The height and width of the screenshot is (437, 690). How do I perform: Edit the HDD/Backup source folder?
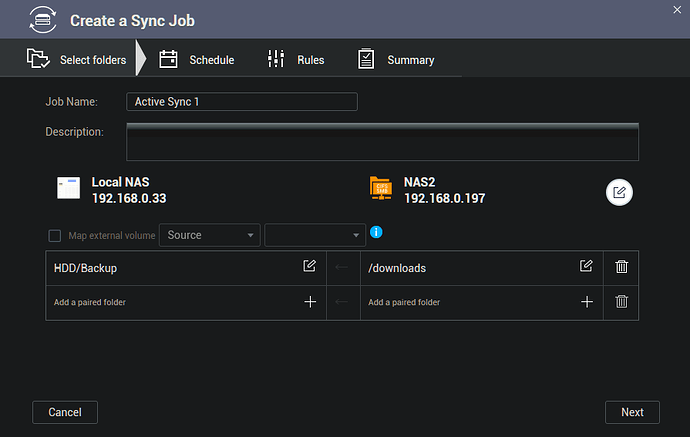pyautogui.click(x=309, y=266)
